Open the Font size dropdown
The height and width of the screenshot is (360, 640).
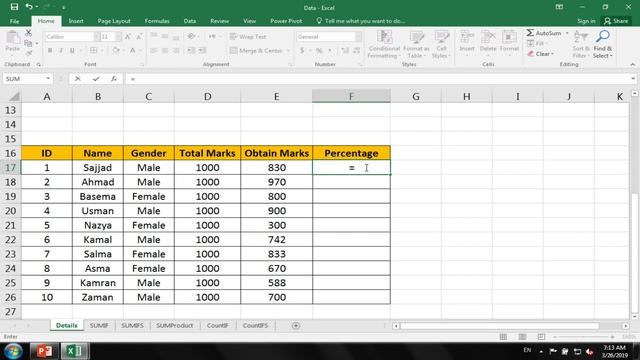coord(118,37)
